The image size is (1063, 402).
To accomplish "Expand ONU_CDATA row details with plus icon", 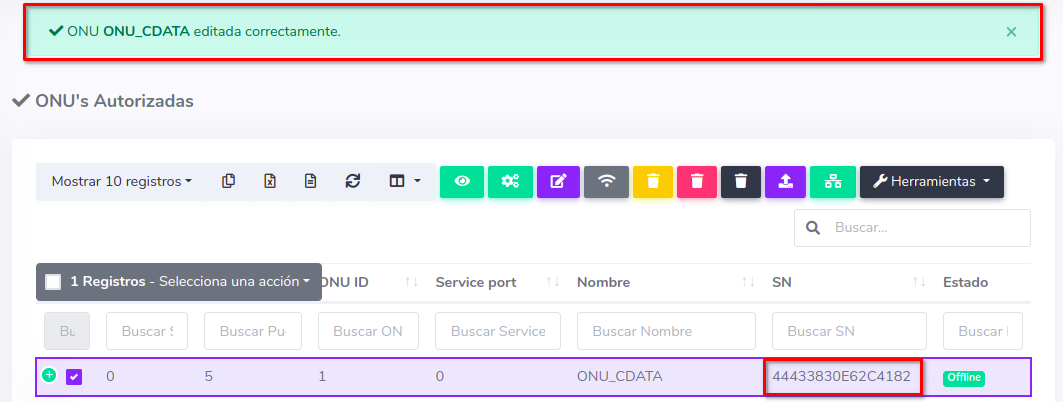I will (x=49, y=375).
